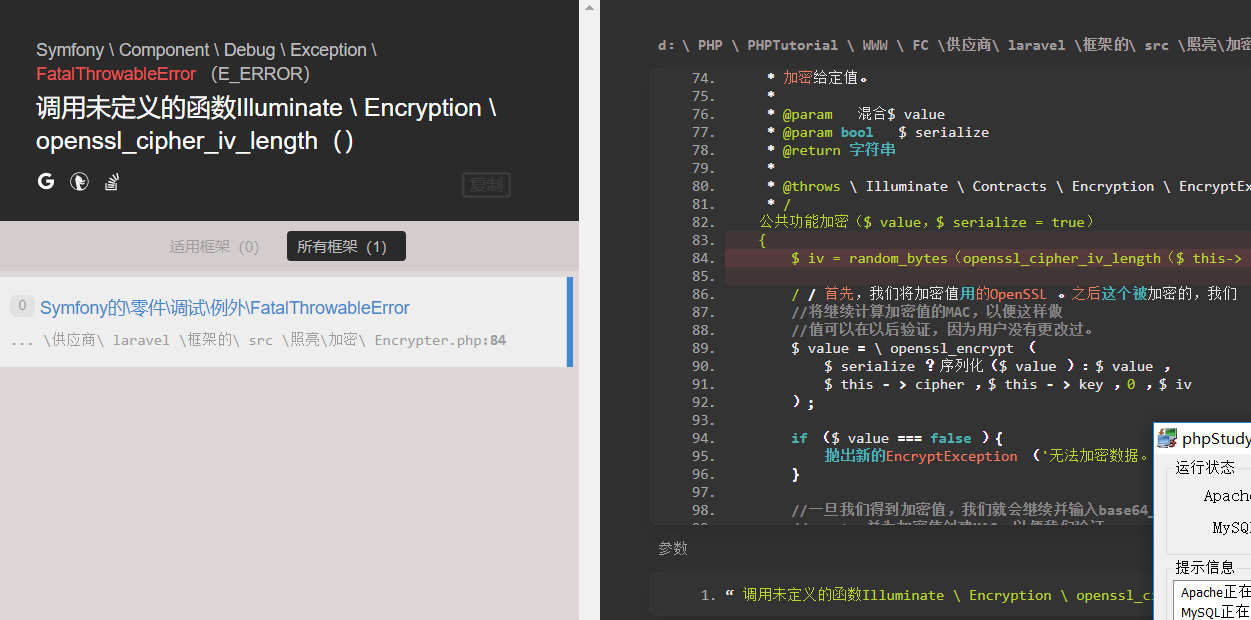Switch to 适用框架 (0) tab
The height and width of the screenshot is (620, 1251).
click(214, 247)
